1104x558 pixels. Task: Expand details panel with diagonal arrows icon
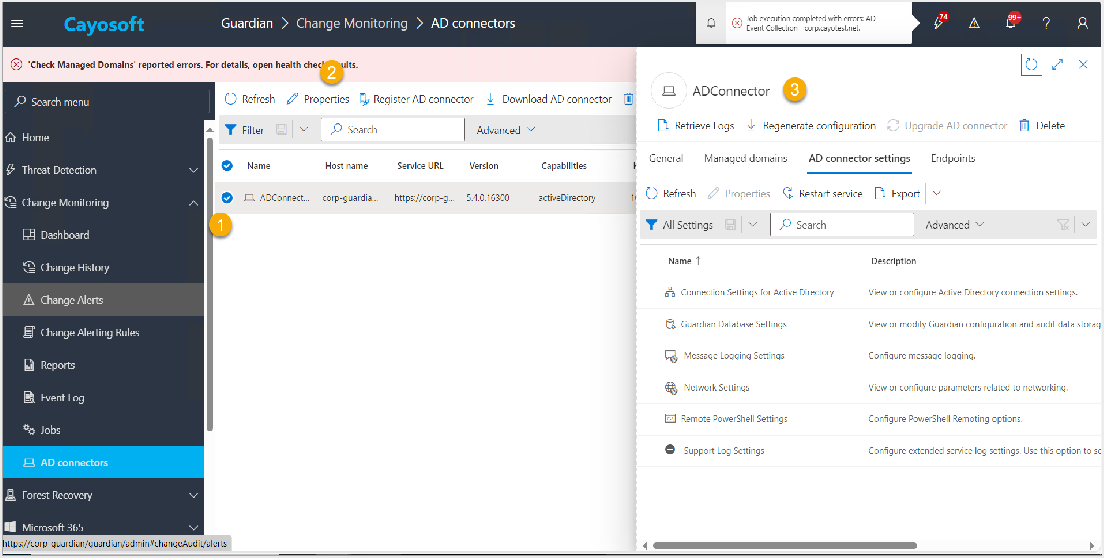(1058, 65)
